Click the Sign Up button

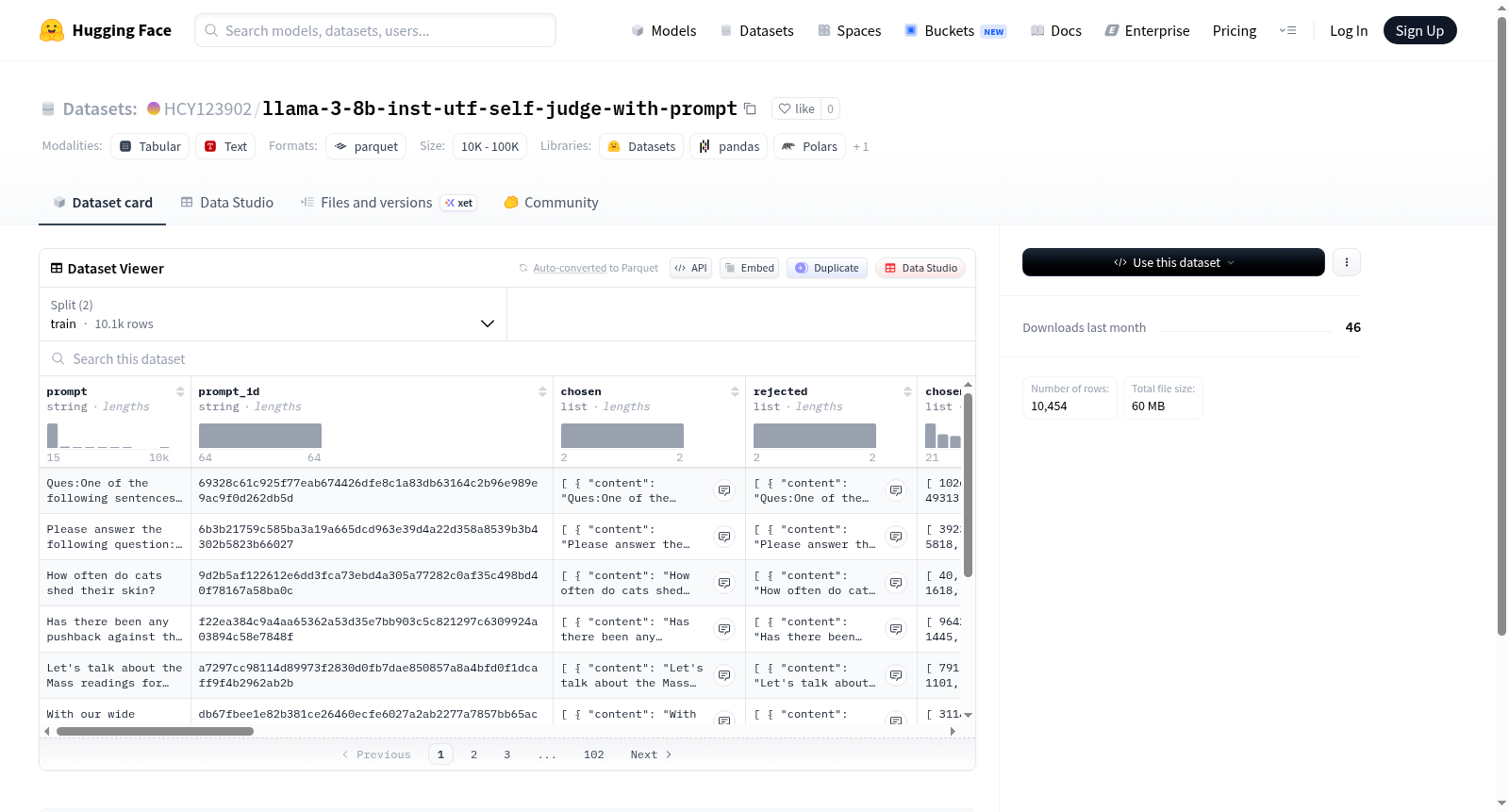1419,30
